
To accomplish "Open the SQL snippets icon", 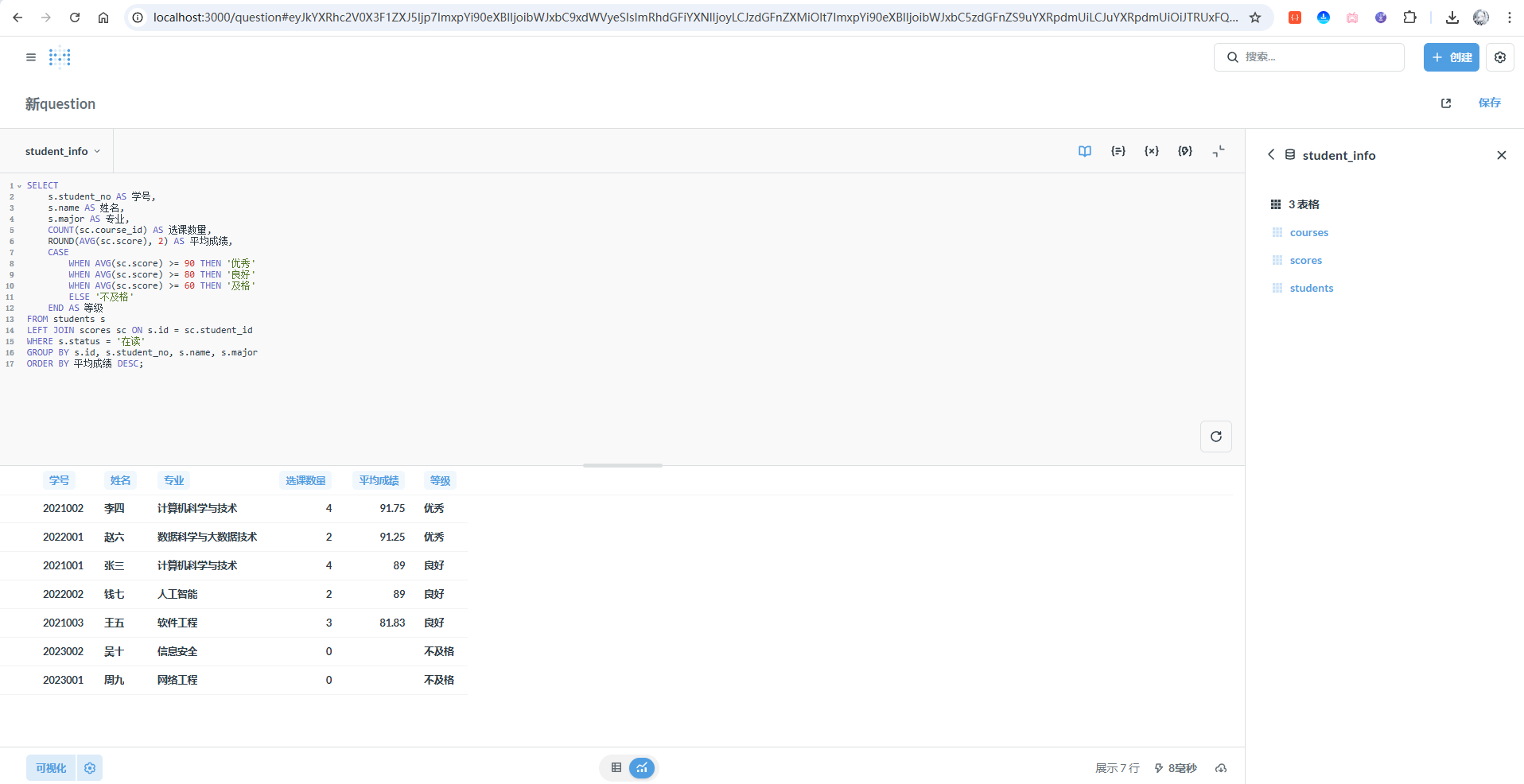I will 1184,151.
